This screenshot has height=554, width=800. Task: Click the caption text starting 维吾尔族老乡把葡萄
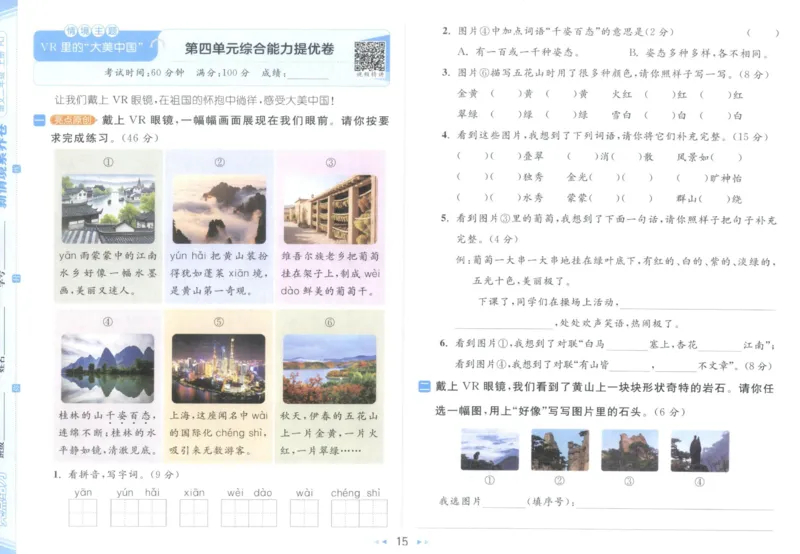click(x=330, y=273)
